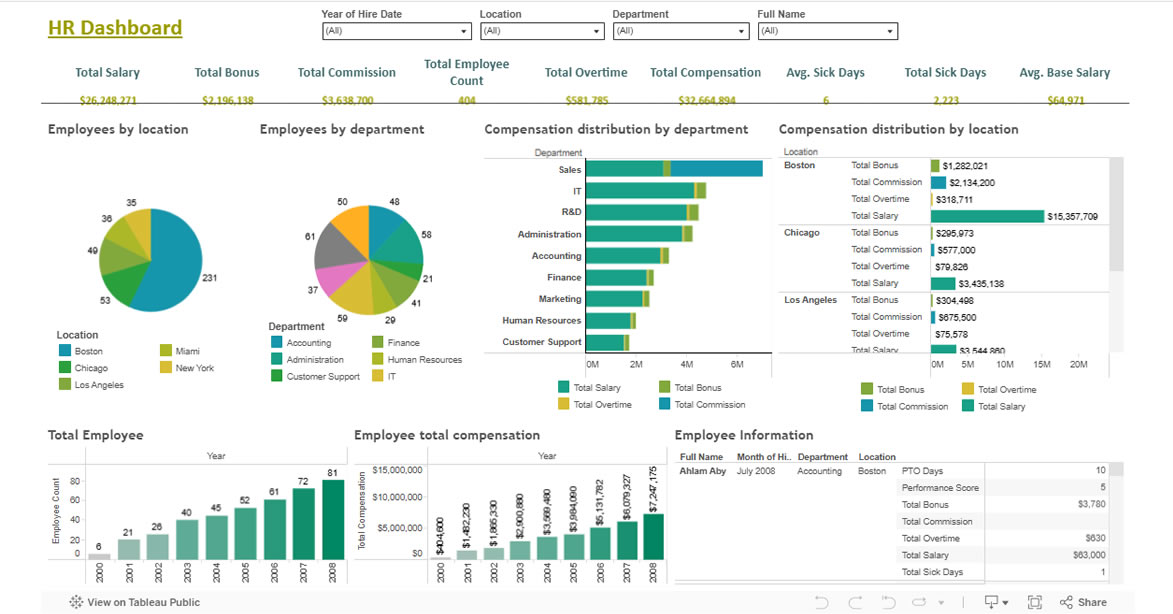Select the Boston legend color swatch
The height and width of the screenshot is (614, 1173).
click(65, 351)
